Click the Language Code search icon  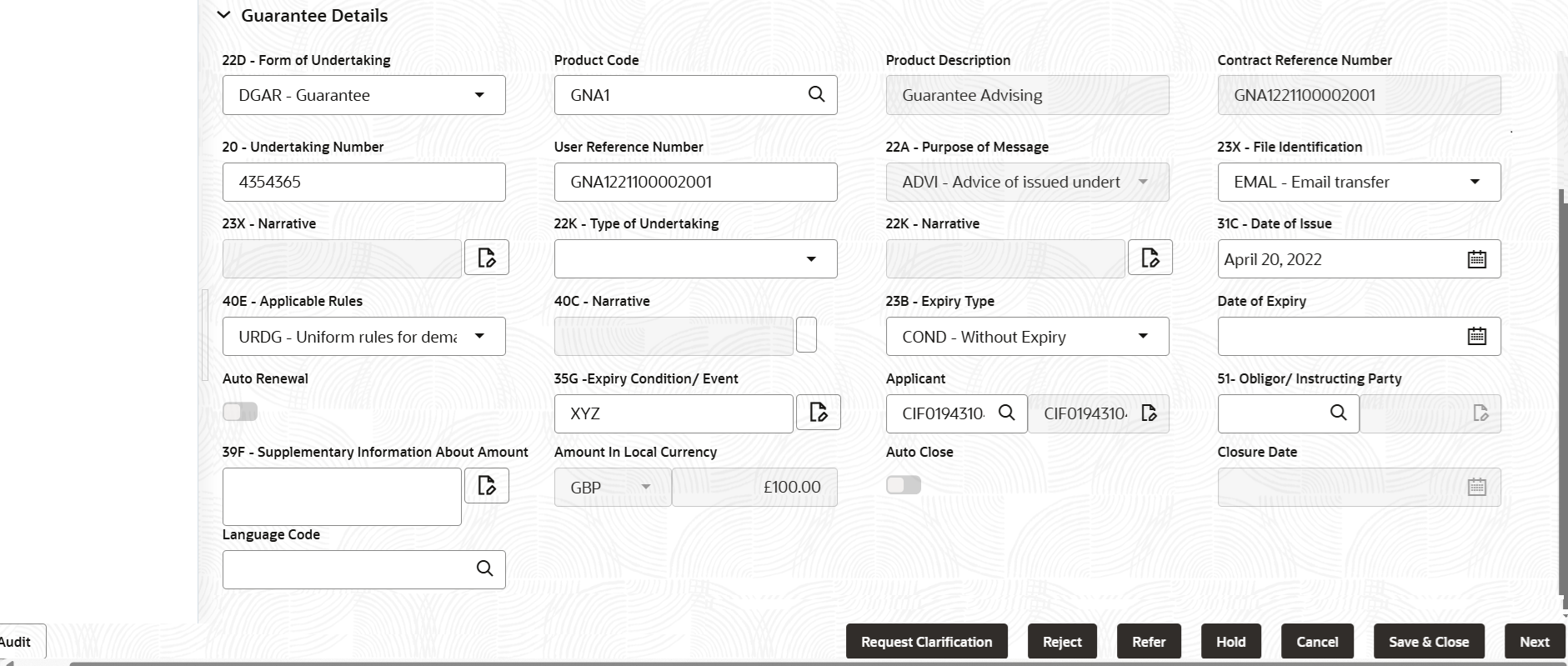point(484,568)
